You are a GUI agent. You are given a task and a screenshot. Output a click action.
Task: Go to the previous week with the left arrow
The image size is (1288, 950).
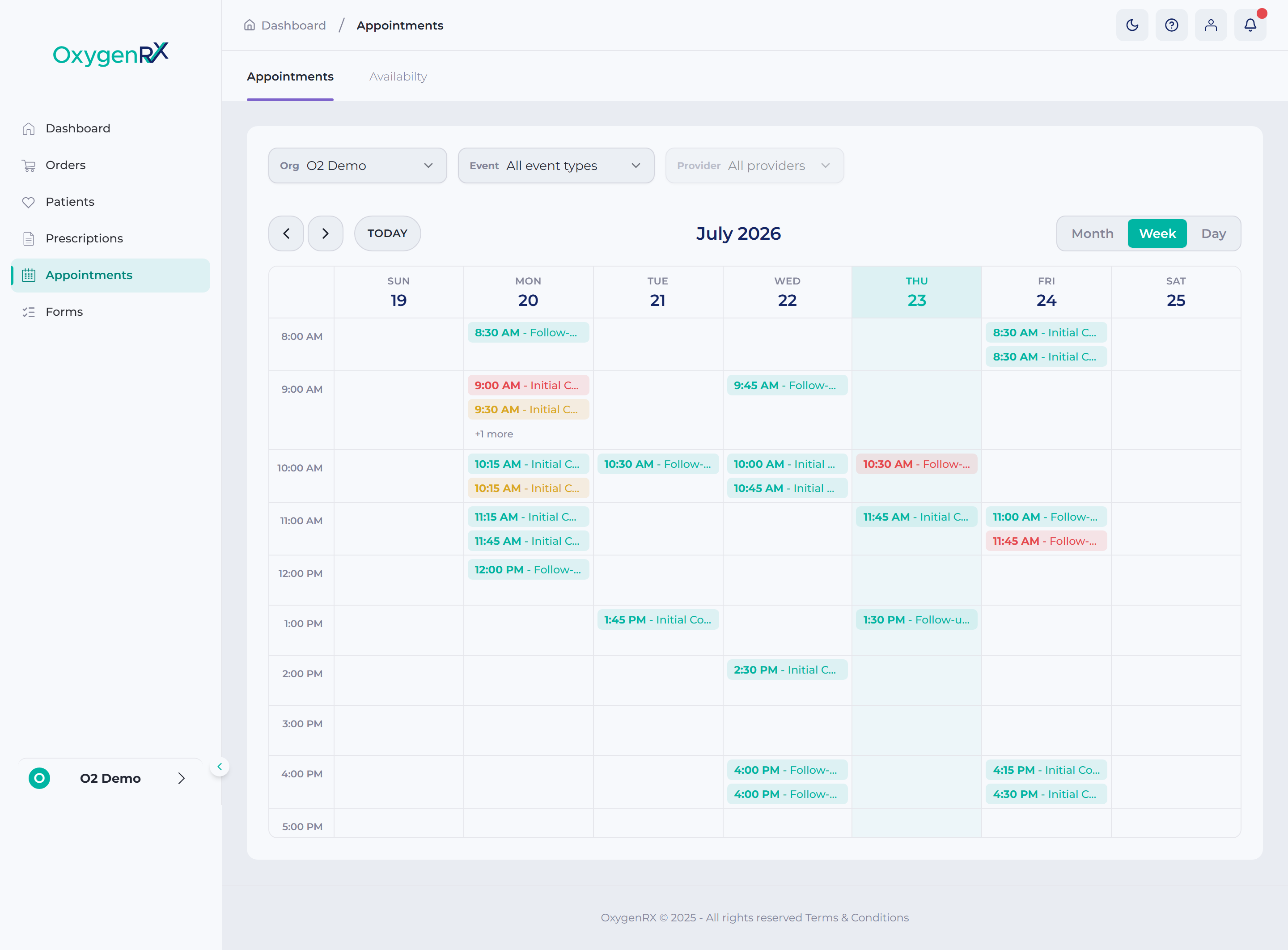286,233
